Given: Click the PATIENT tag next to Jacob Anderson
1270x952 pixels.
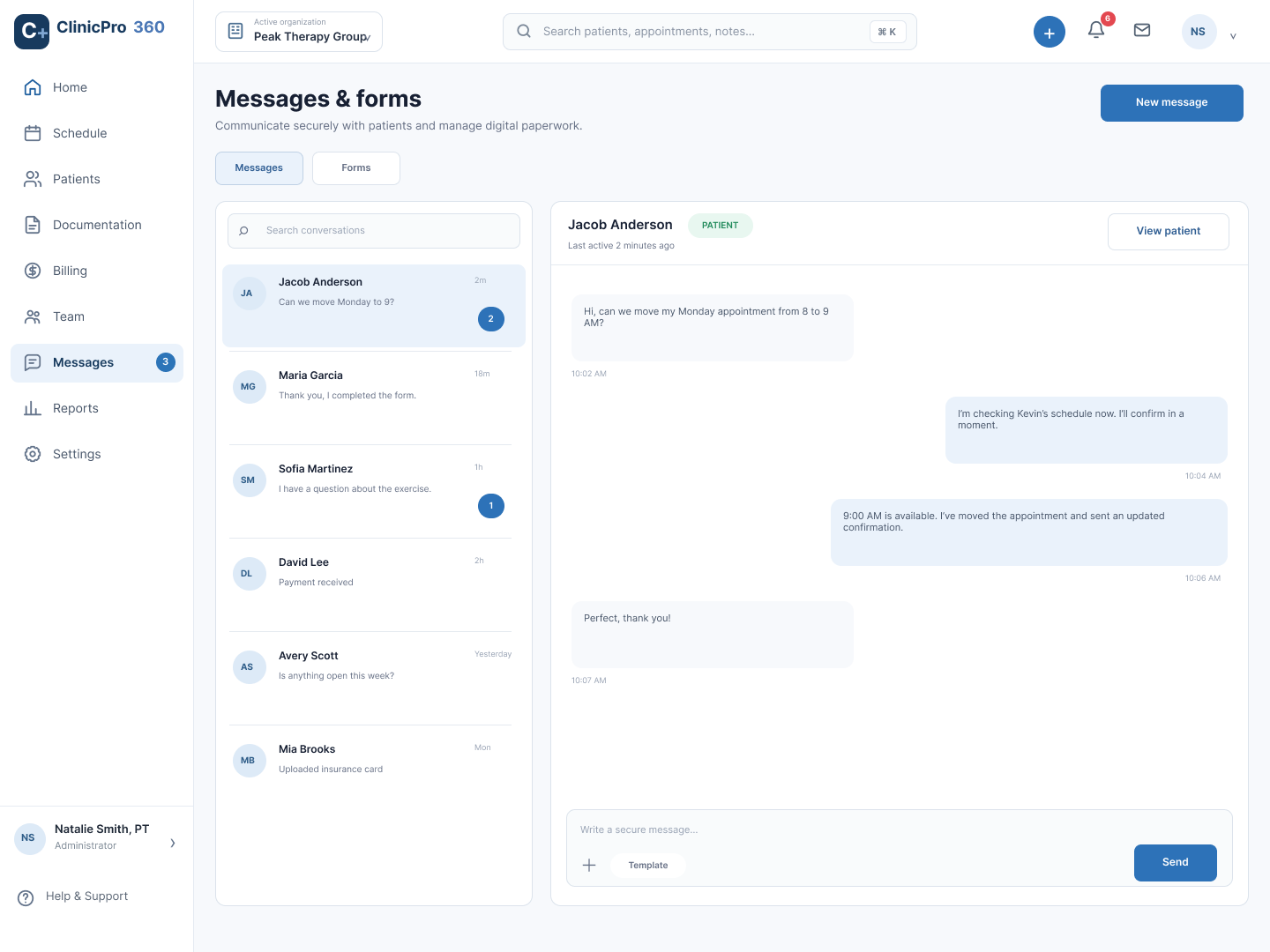Looking at the screenshot, I should point(721,226).
